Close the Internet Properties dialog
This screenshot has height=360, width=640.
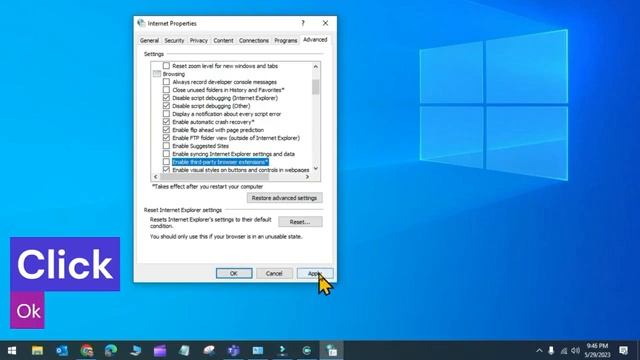click(325, 23)
